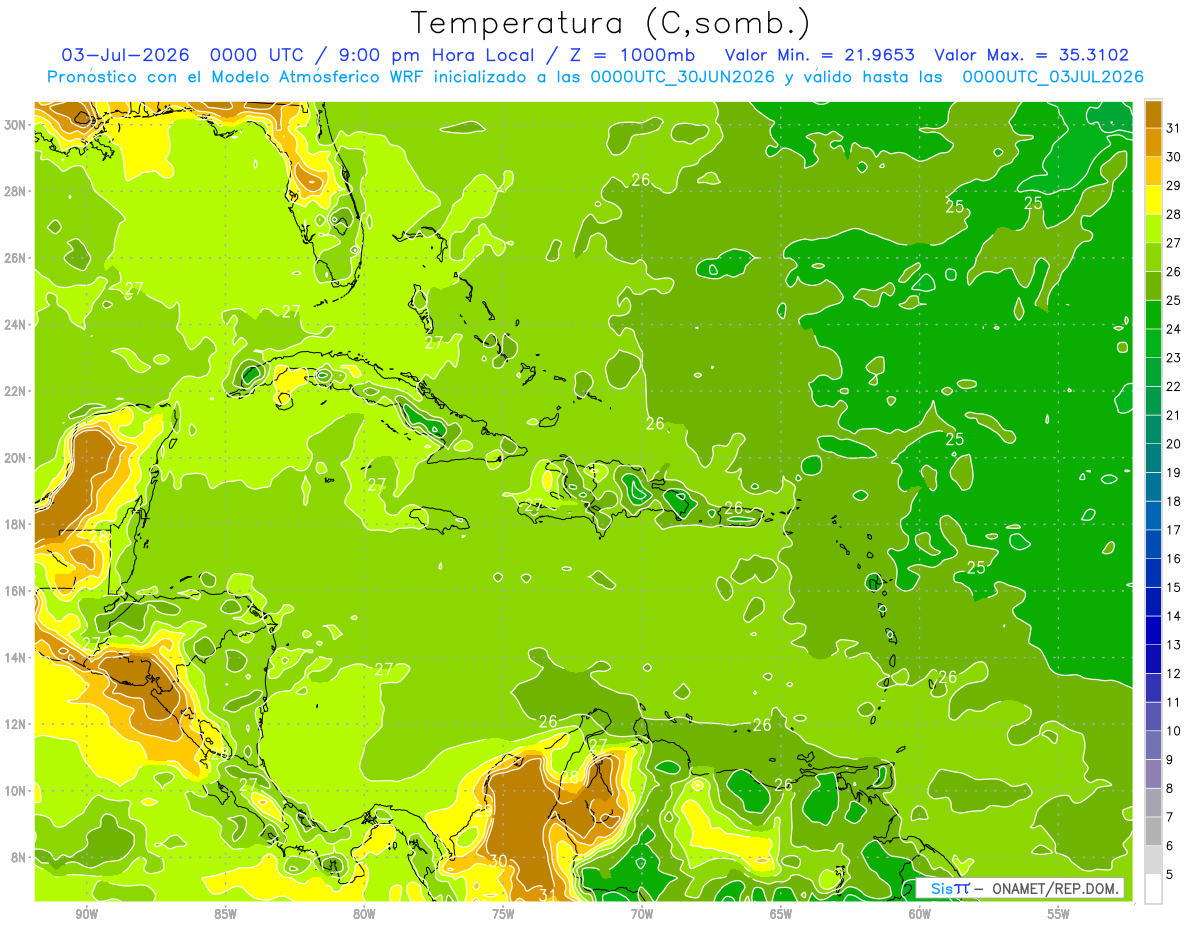Click the "30N" latitude axis label
The width and height of the screenshot is (1200, 927).
[17, 125]
